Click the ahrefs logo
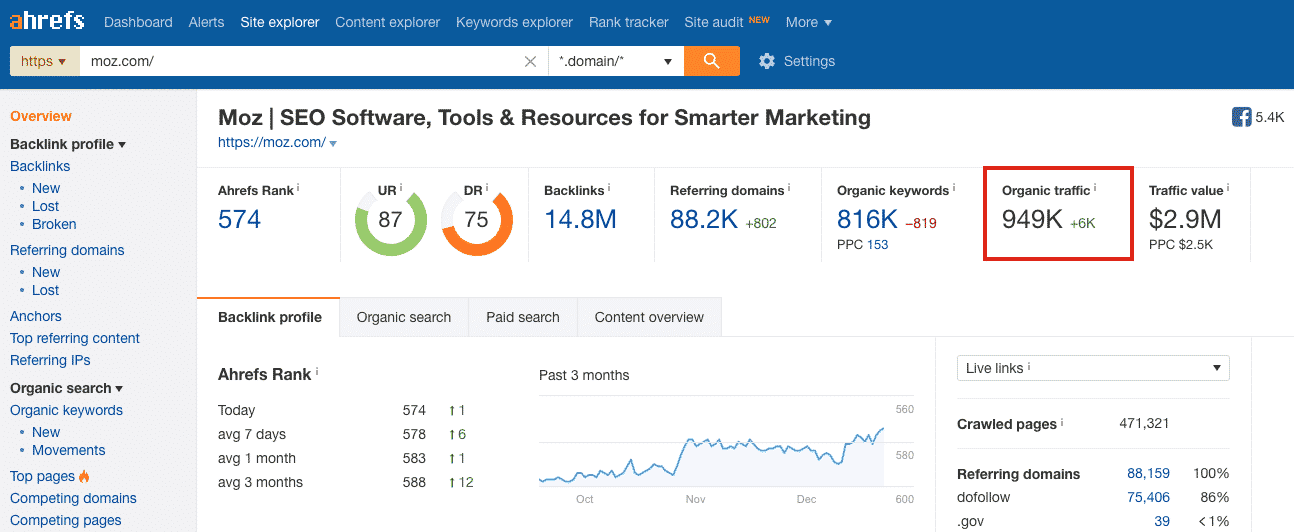 47,21
